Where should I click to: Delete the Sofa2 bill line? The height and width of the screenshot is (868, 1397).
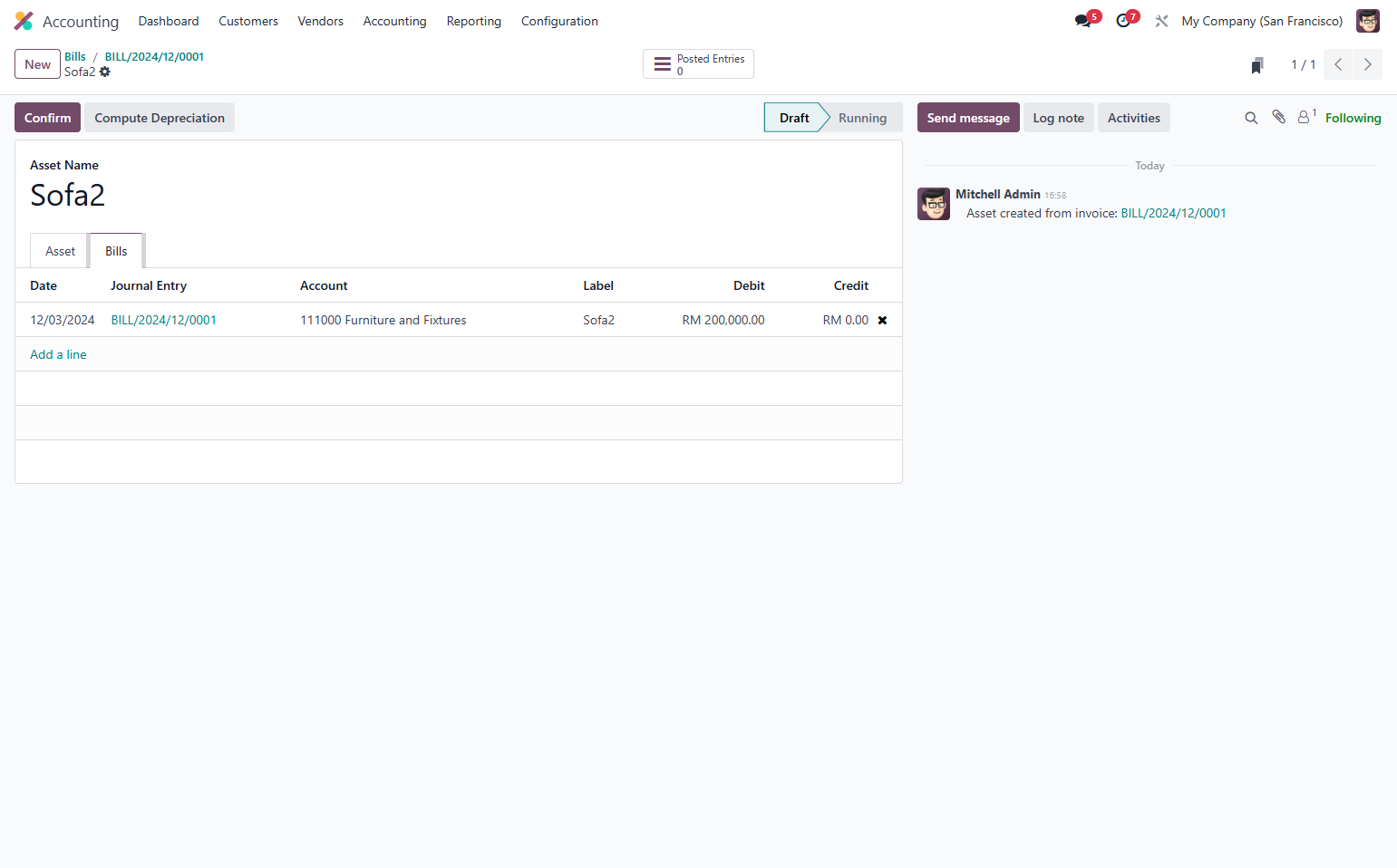tap(882, 320)
